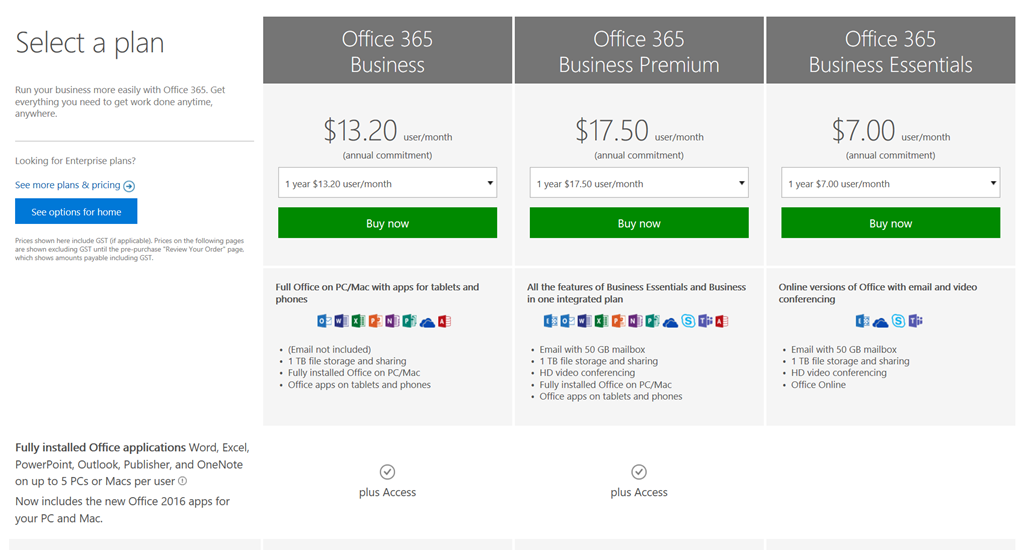Click the 'plus Access' checkmark for Office 365 Business
The width and height of the screenshot is (1024, 550).
[x=387, y=472]
